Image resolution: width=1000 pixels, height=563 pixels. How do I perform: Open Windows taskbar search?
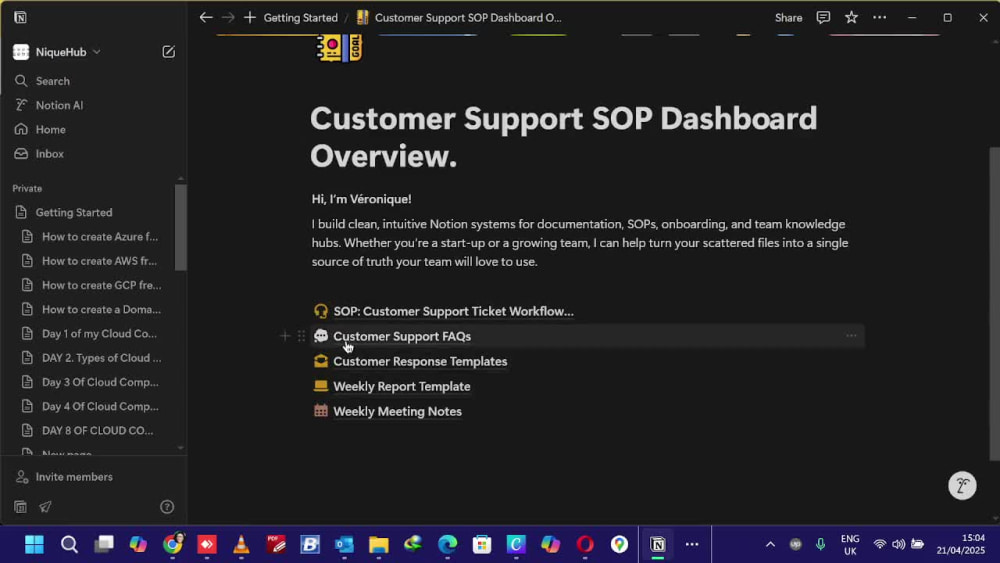pyautogui.click(x=69, y=545)
